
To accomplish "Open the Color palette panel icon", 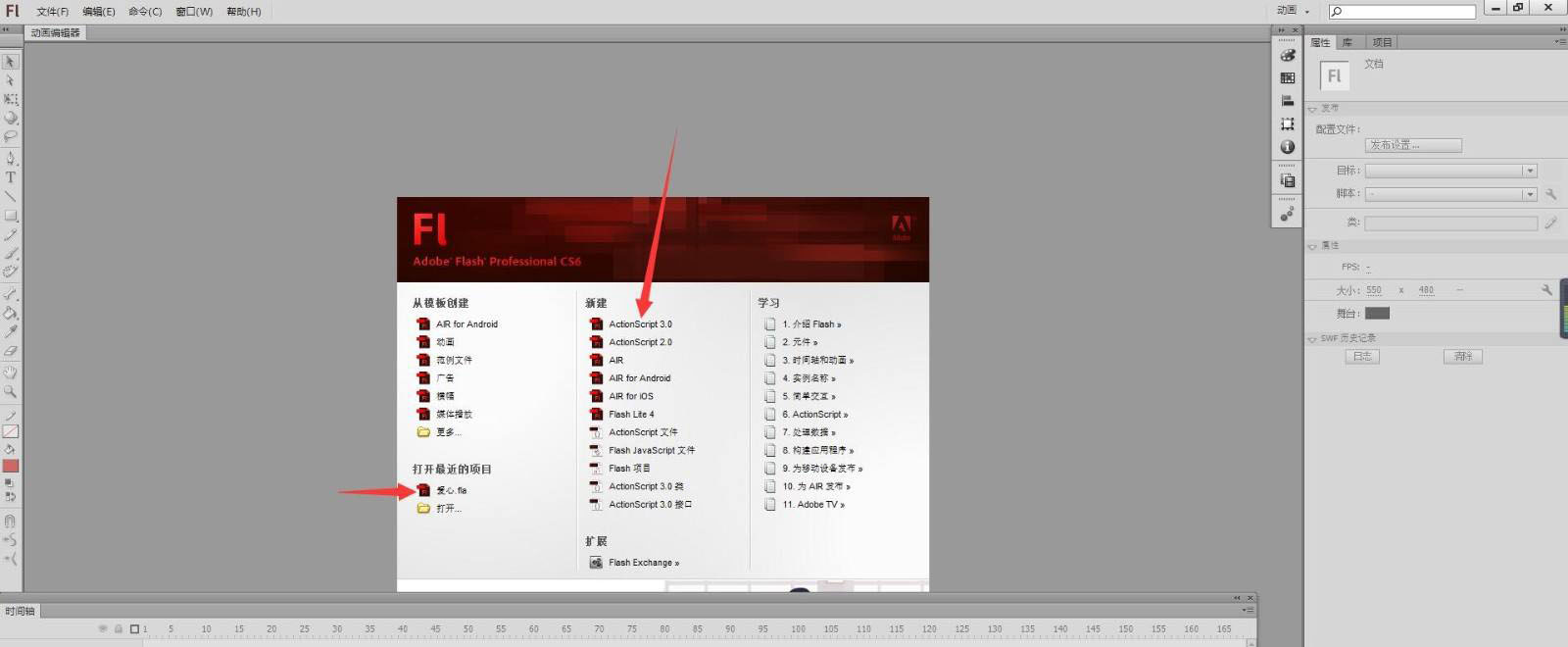I will pos(1288,55).
